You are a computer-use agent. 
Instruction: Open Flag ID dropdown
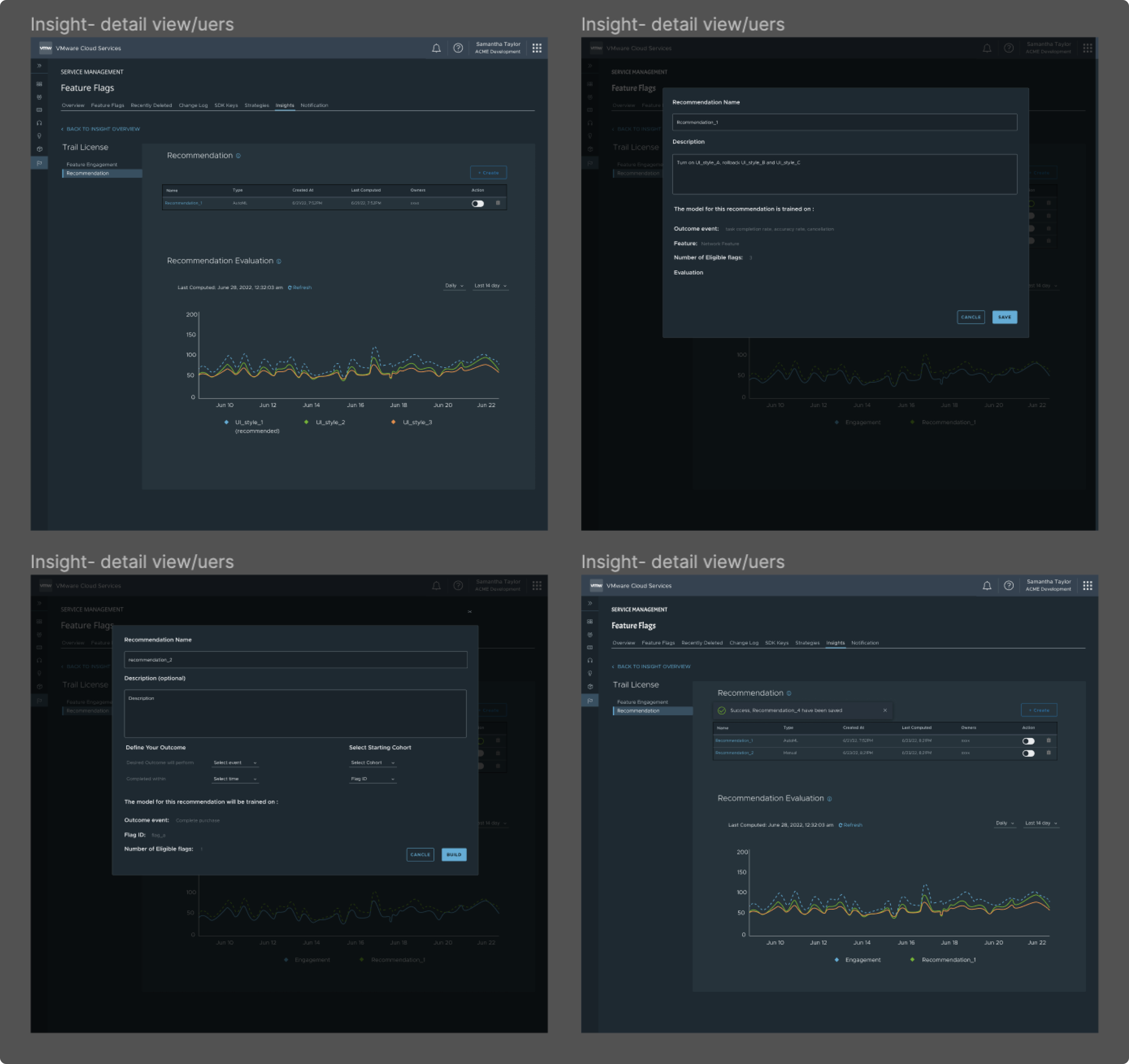pyautogui.click(x=373, y=779)
